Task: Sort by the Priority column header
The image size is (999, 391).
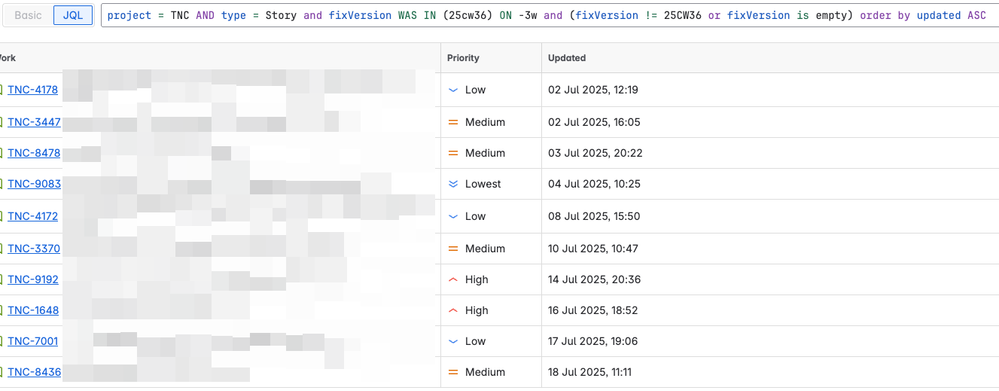Action: click(463, 58)
